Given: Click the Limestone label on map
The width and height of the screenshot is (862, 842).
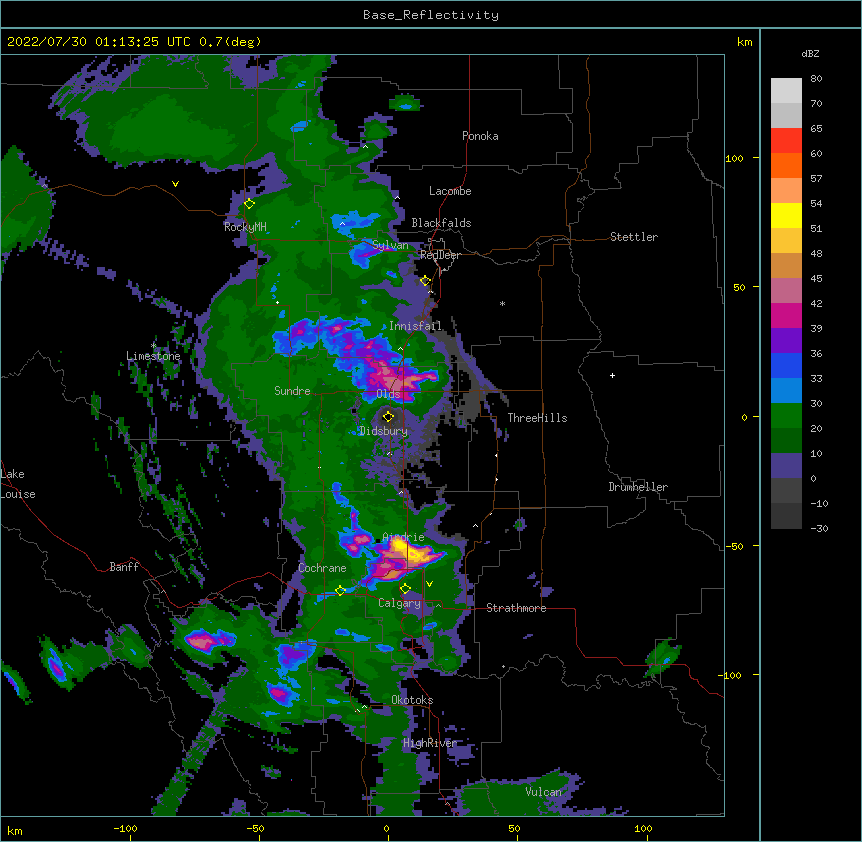Looking at the screenshot, I should pyautogui.click(x=153, y=356).
